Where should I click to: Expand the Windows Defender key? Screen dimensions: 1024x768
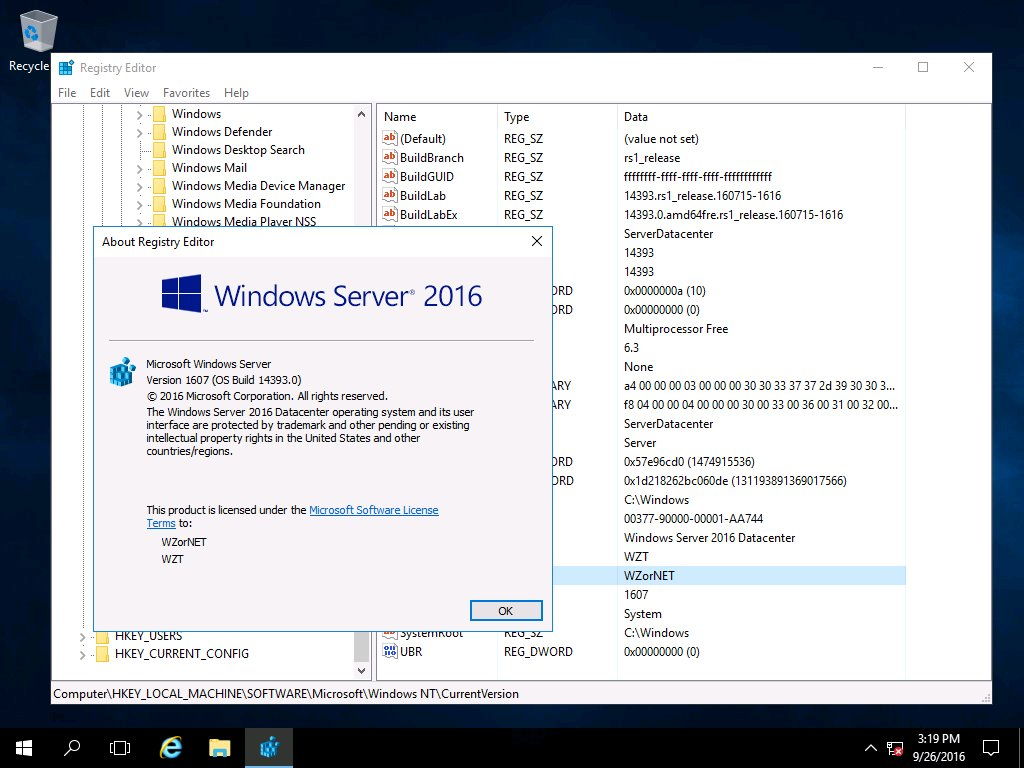(139, 133)
